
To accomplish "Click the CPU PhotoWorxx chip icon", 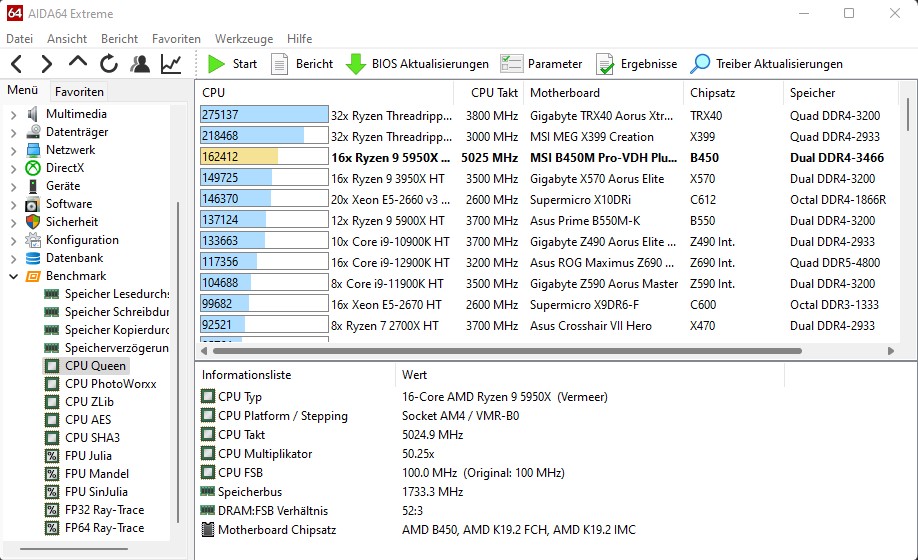I will point(52,384).
